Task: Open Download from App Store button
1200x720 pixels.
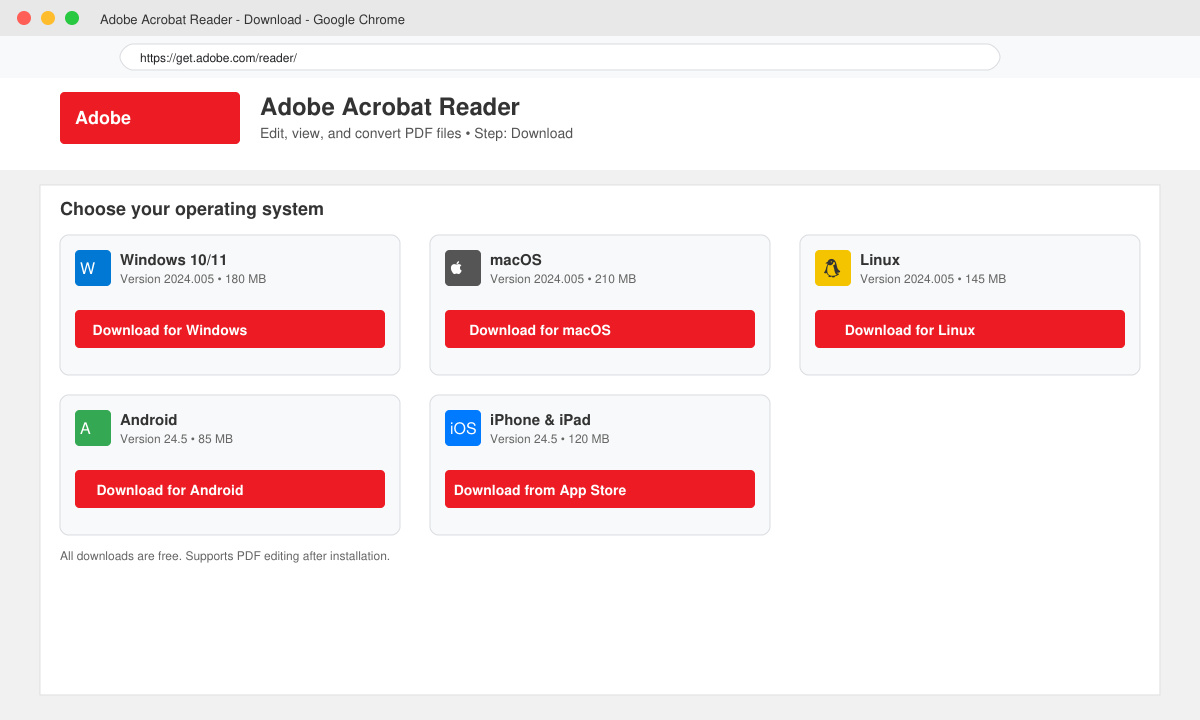Action: pos(600,489)
